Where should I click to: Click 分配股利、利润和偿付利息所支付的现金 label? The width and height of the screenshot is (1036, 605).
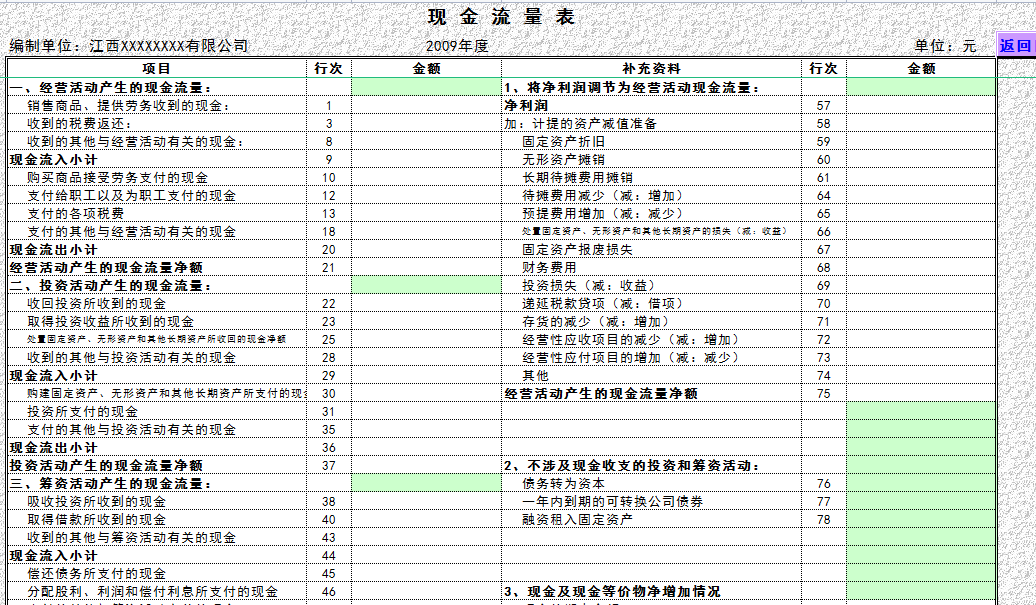153,591
